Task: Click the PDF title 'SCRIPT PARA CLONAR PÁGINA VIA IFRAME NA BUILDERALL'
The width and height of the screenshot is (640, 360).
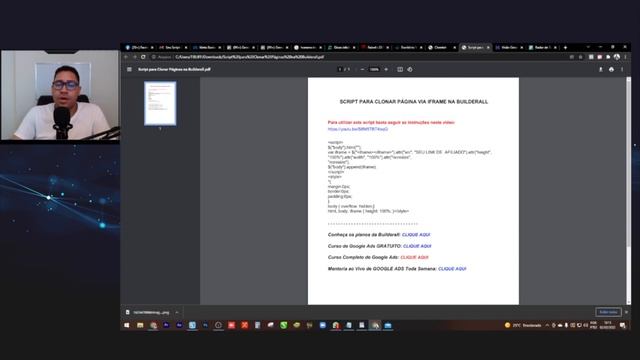Action: coord(413,102)
